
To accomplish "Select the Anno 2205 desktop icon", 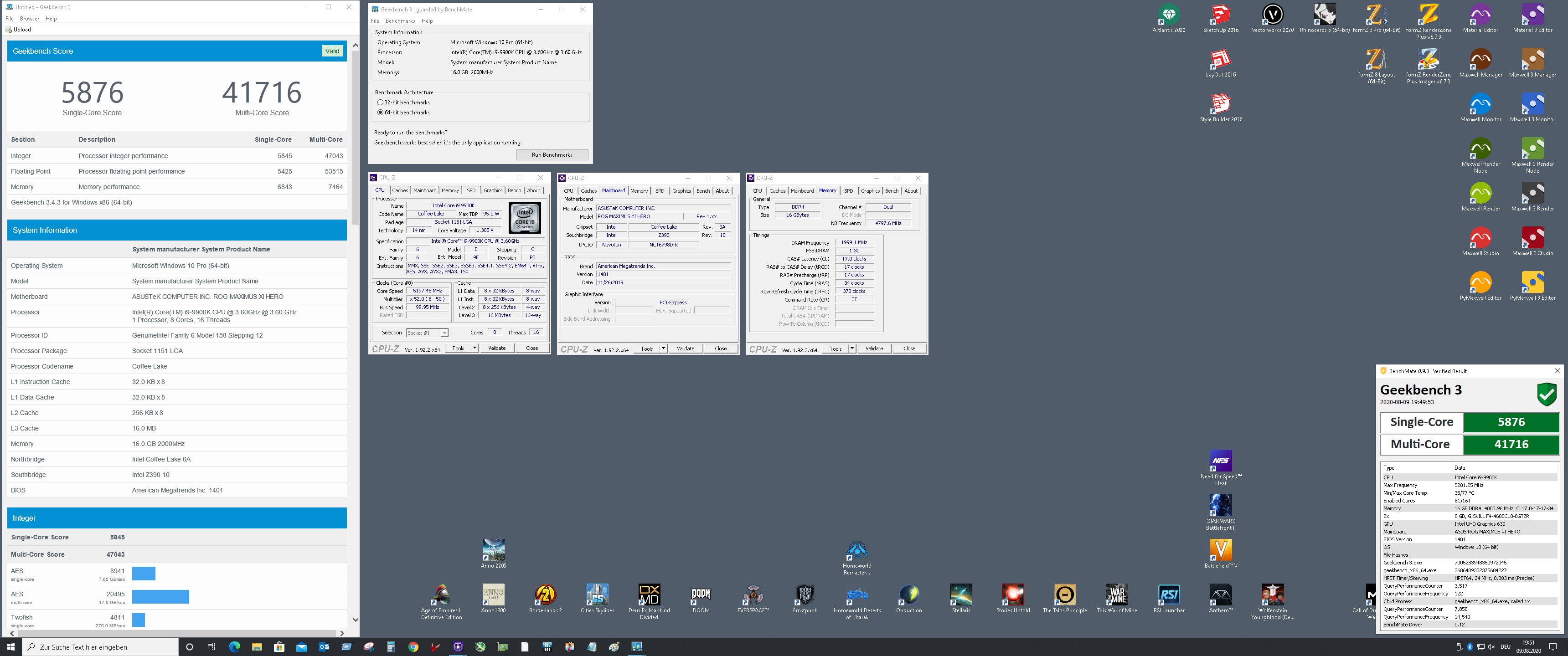I will [493, 554].
